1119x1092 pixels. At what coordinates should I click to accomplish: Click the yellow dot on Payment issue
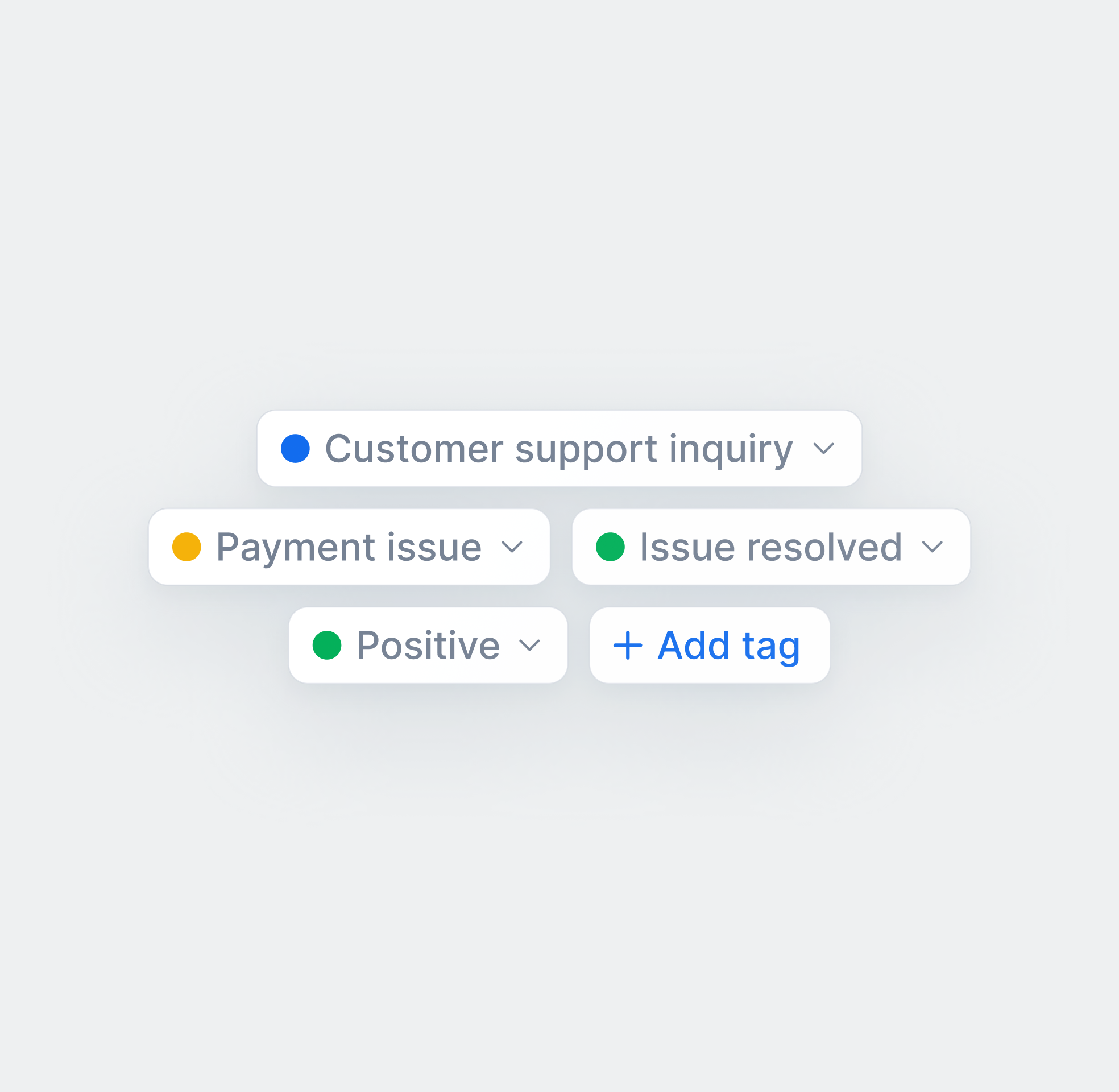point(186,547)
